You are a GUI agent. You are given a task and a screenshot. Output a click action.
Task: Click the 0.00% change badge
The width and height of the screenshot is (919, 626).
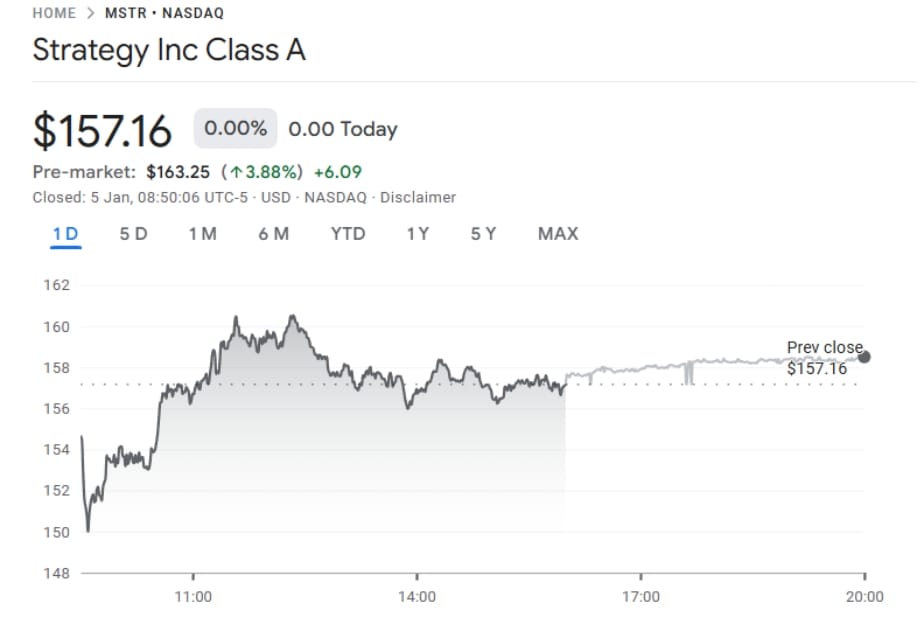pos(235,129)
